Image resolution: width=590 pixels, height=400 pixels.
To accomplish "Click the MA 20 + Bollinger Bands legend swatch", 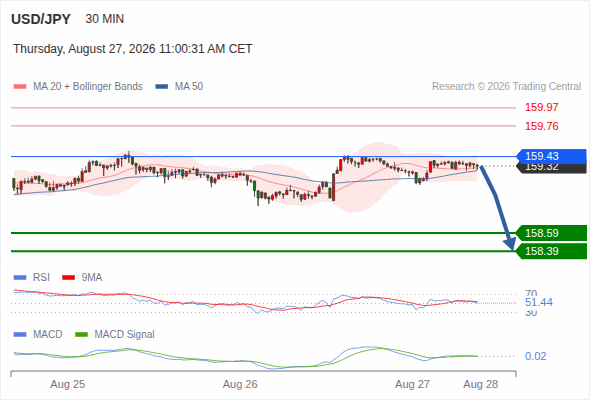I will coord(20,87).
